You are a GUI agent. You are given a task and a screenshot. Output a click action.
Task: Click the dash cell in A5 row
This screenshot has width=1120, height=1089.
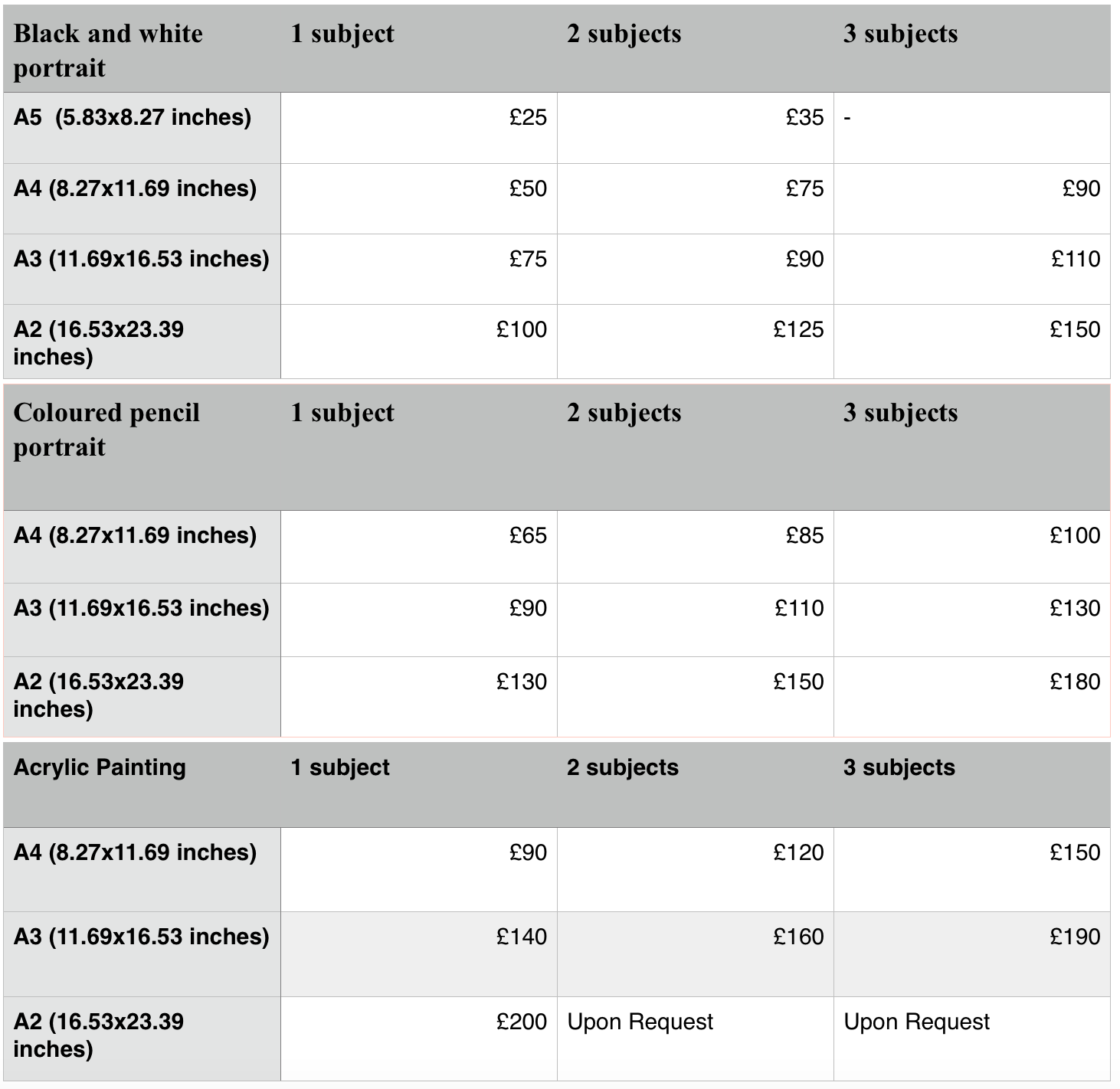[848, 119]
